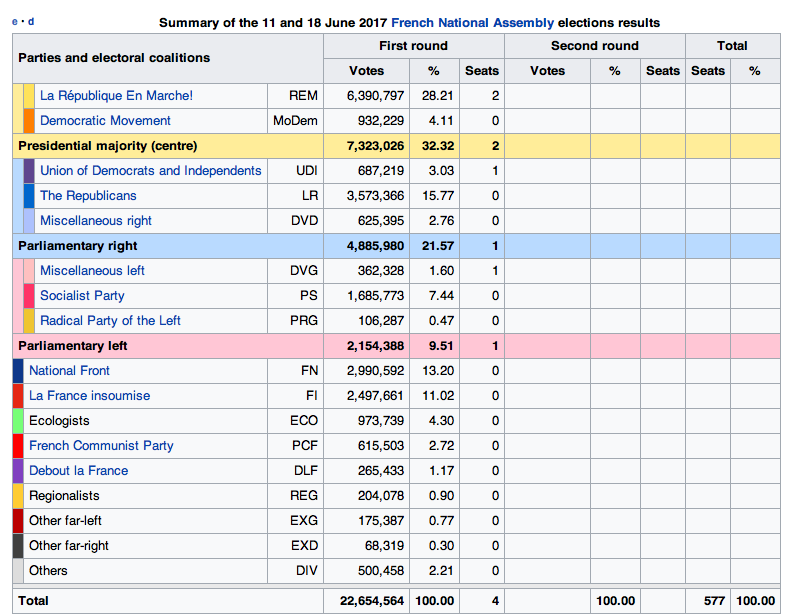Follow the French National Assembly link

[472, 23]
